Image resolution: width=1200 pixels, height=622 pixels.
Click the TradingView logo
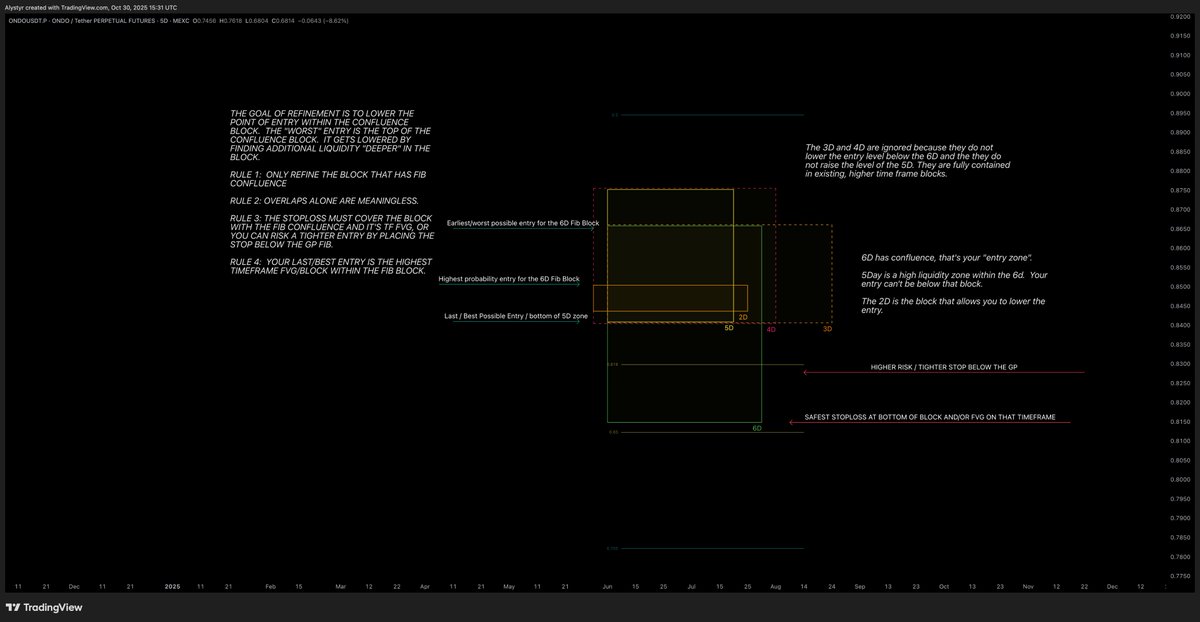tap(44, 607)
